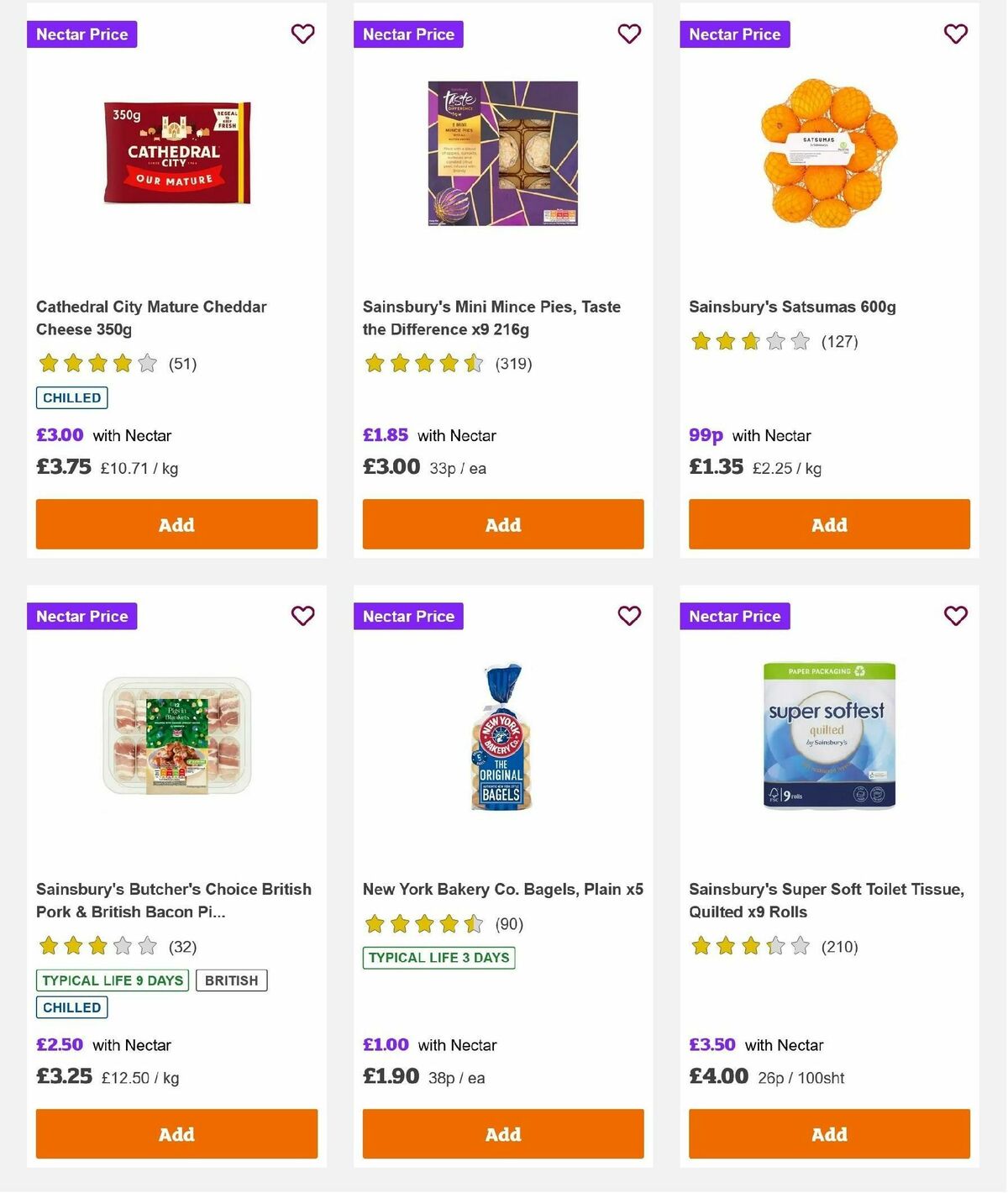Favourite the Cathedral City Mature Cheddar

click(302, 34)
